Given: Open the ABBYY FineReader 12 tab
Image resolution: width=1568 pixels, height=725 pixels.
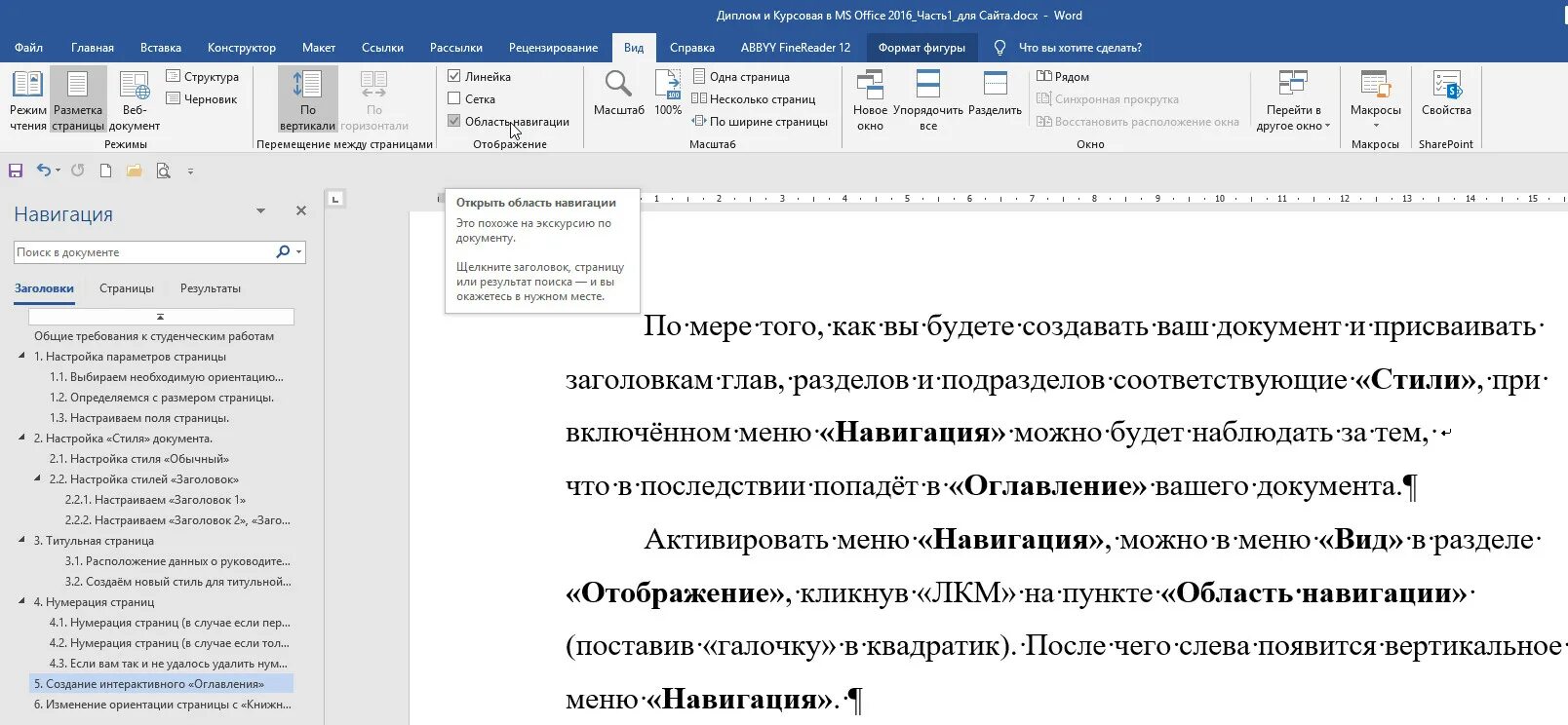Looking at the screenshot, I should (796, 47).
